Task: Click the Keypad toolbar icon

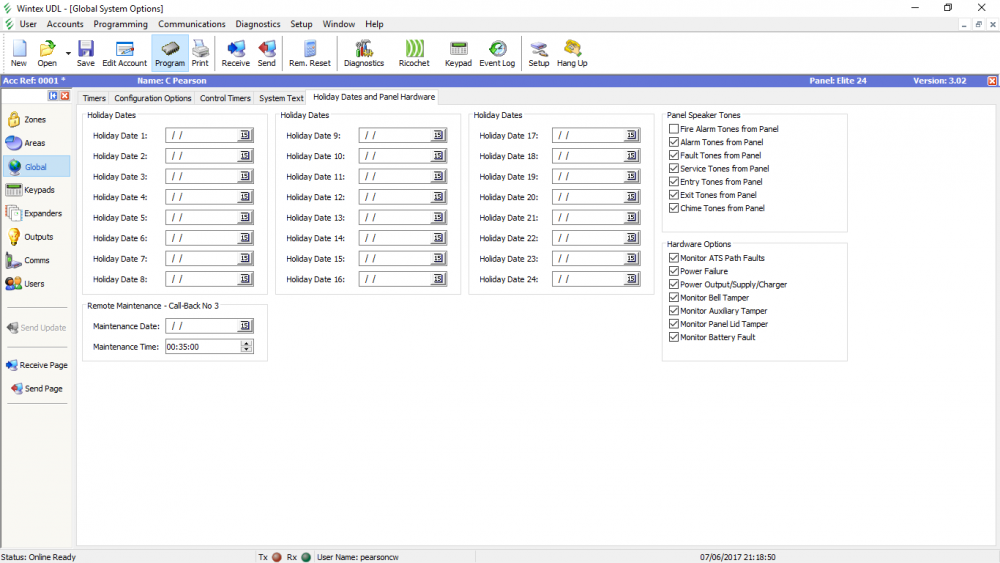Action: click(458, 53)
